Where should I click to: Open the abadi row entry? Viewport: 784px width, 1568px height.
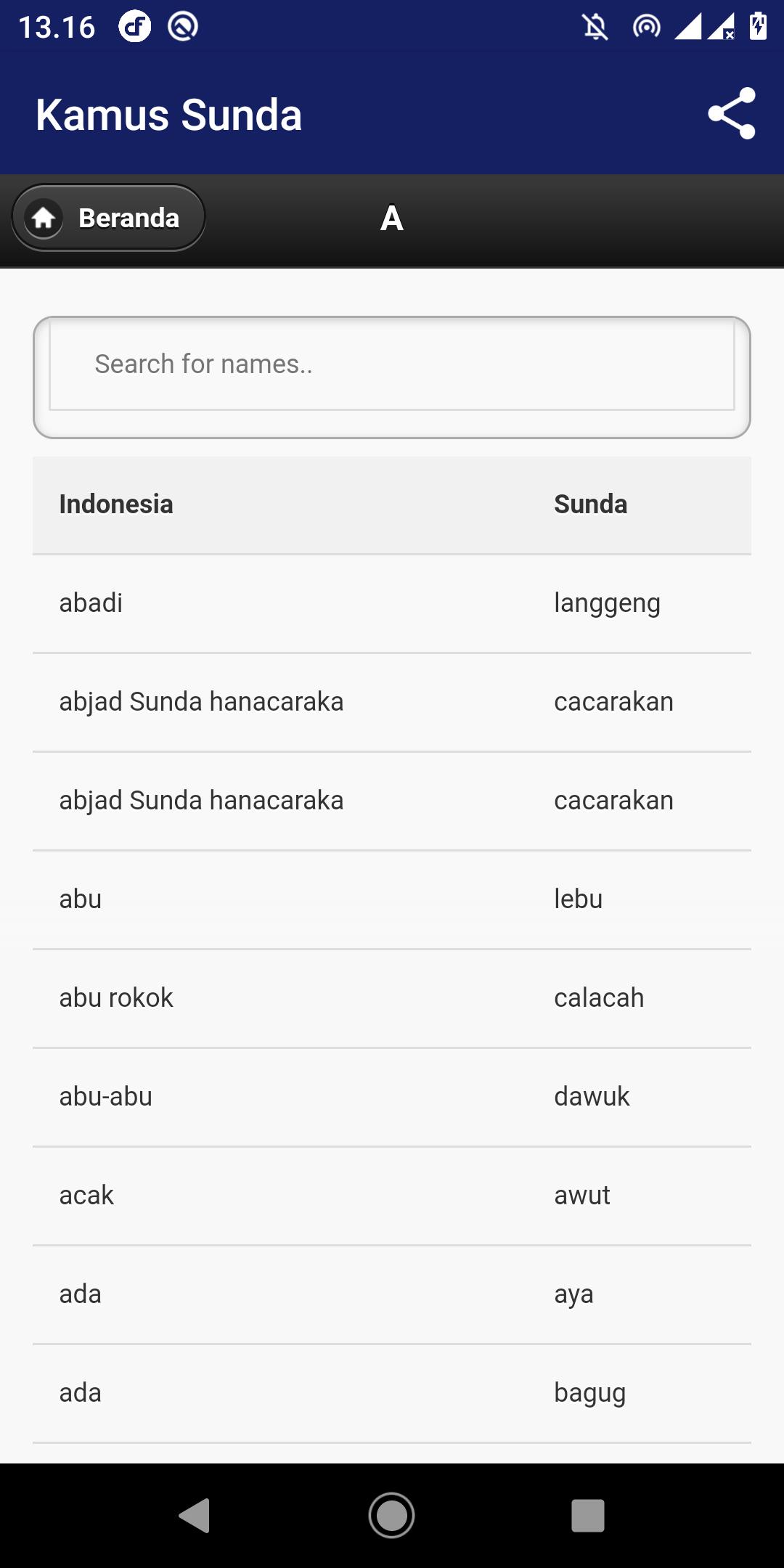392,604
